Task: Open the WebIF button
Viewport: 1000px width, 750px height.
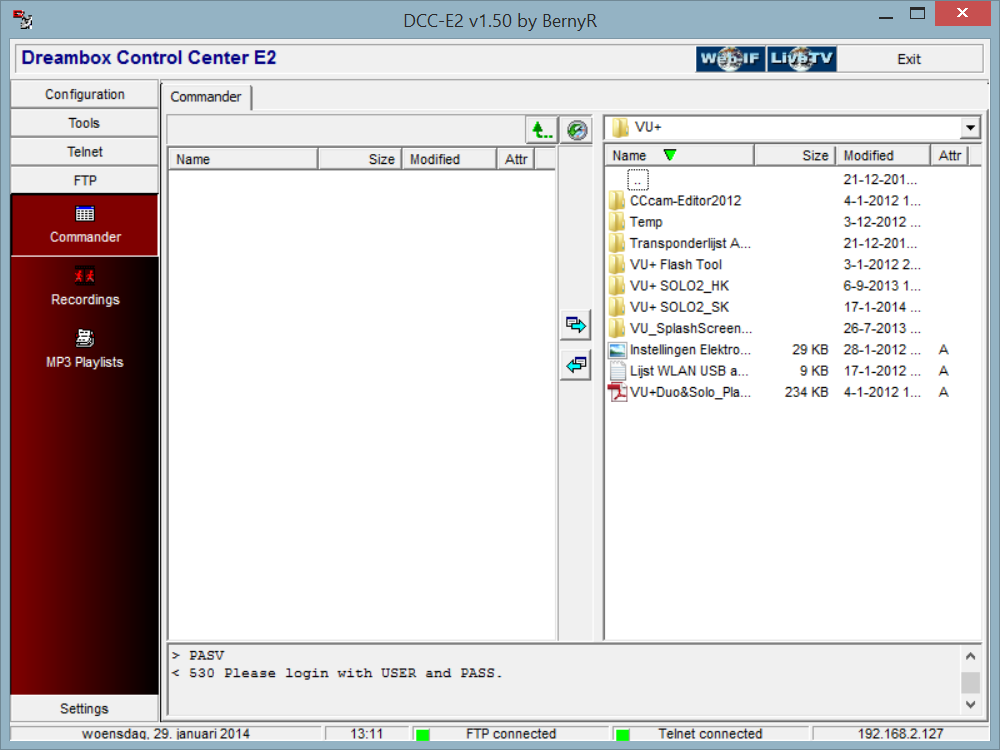Action: [x=730, y=59]
